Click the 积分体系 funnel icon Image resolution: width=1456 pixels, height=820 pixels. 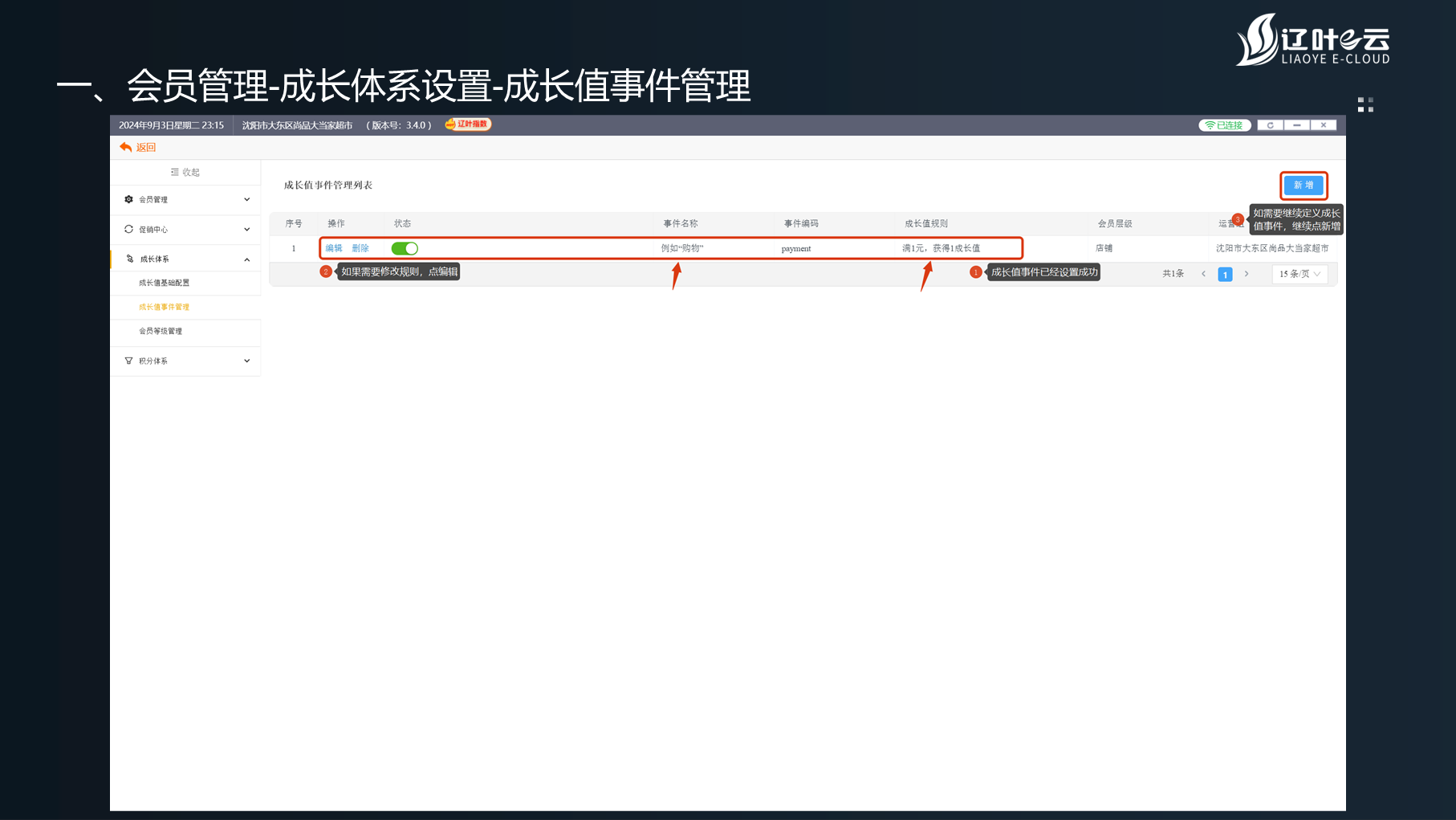(128, 361)
